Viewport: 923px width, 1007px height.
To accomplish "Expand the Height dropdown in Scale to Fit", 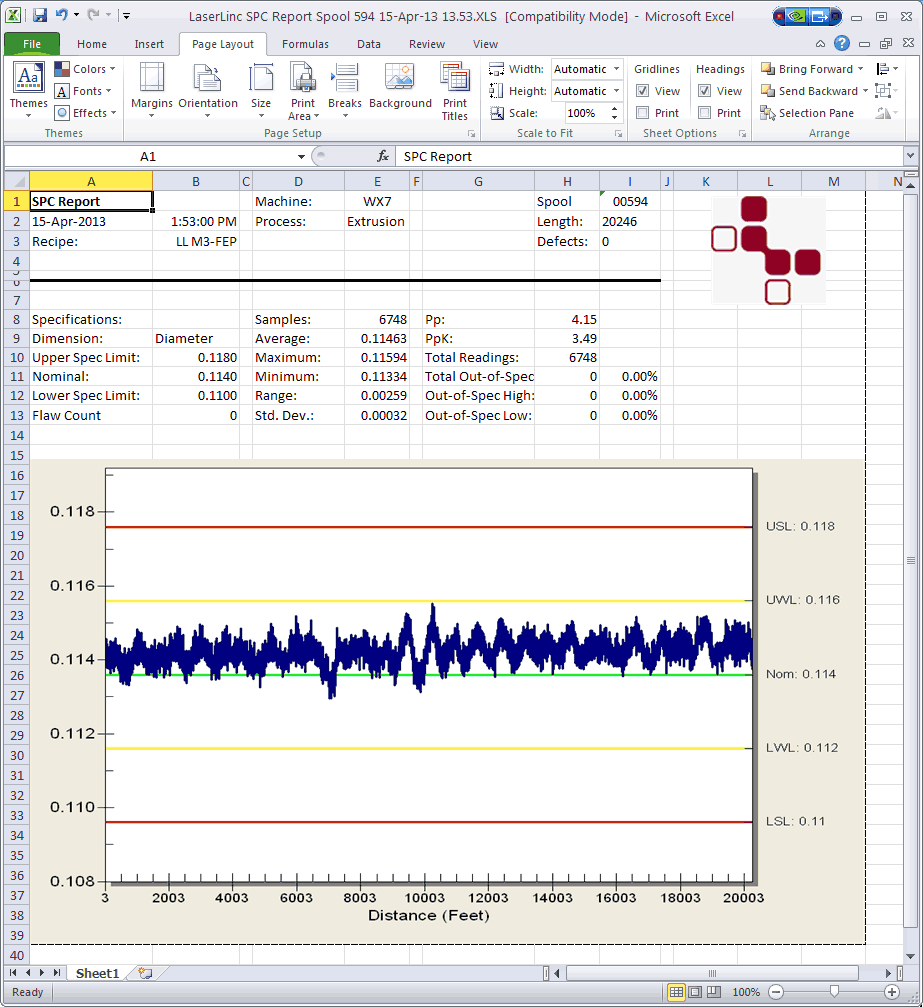I will coord(616,91).
